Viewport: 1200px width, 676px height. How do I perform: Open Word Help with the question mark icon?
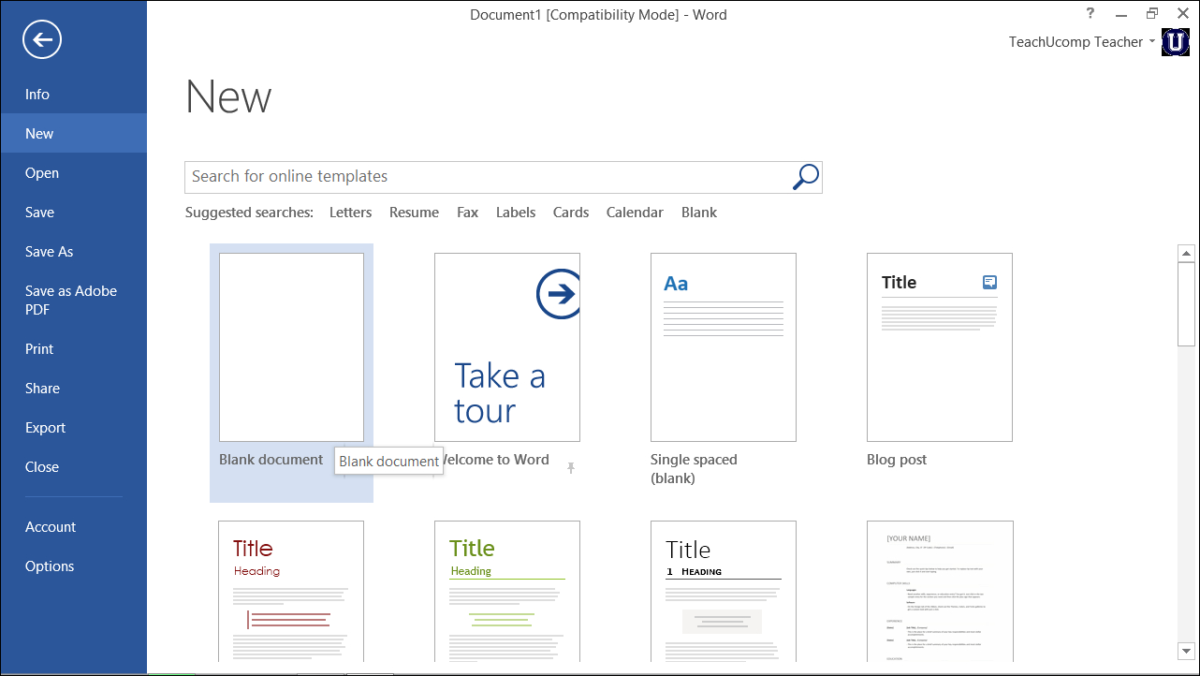click(1089, 13)
